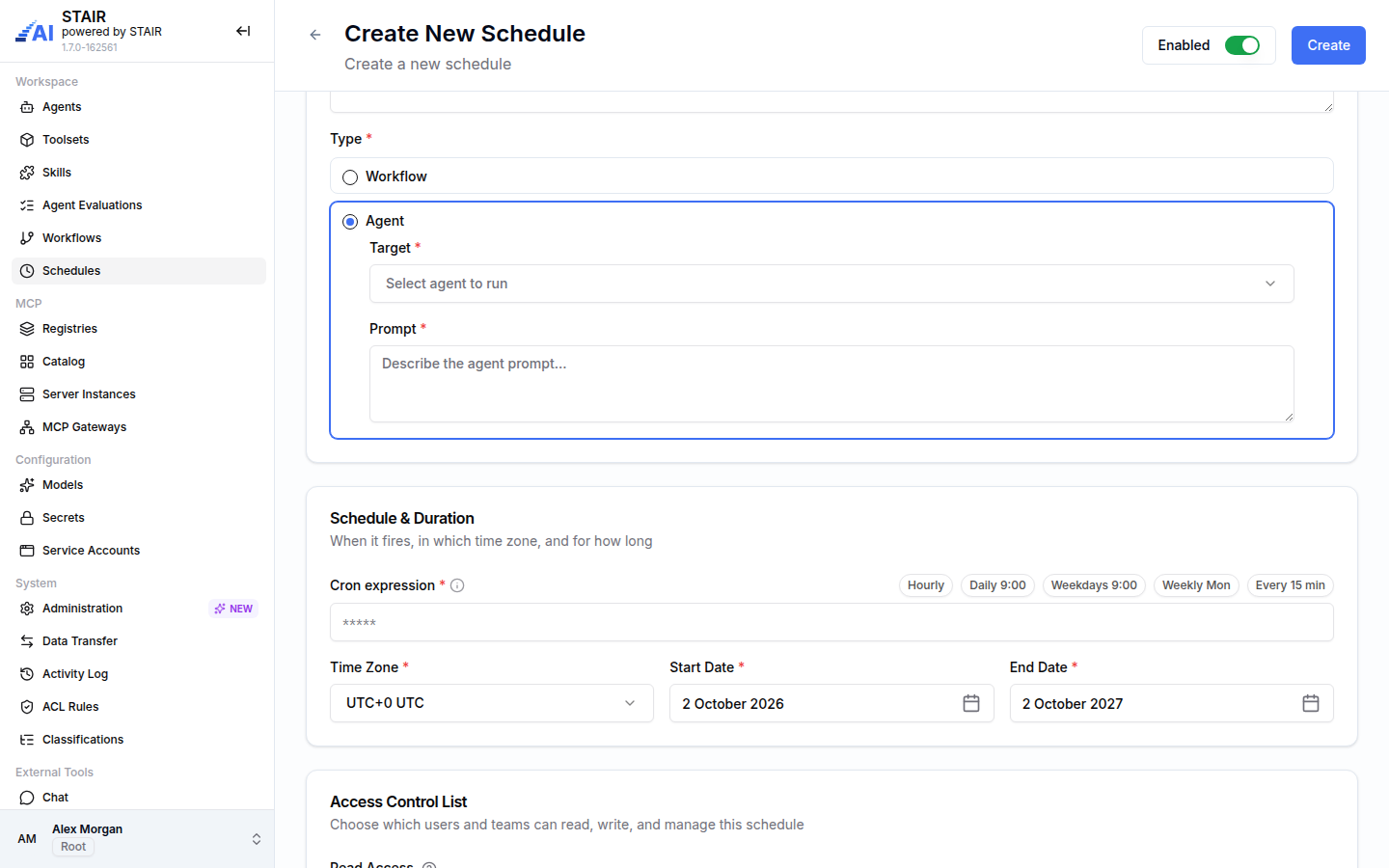
Task: Click the Schedules clock icon
Action: point(27,271)
